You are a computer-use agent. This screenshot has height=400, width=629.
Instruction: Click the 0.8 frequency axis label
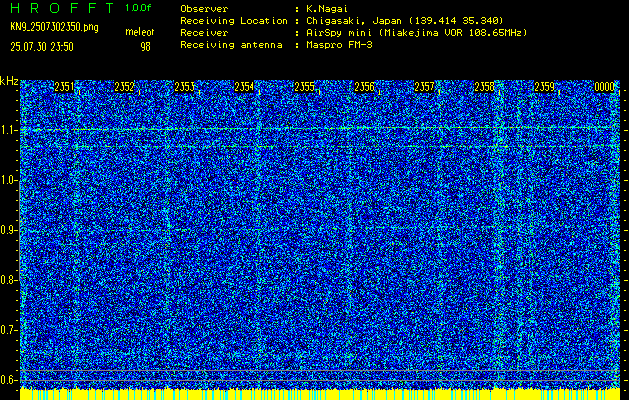(8, 280)
